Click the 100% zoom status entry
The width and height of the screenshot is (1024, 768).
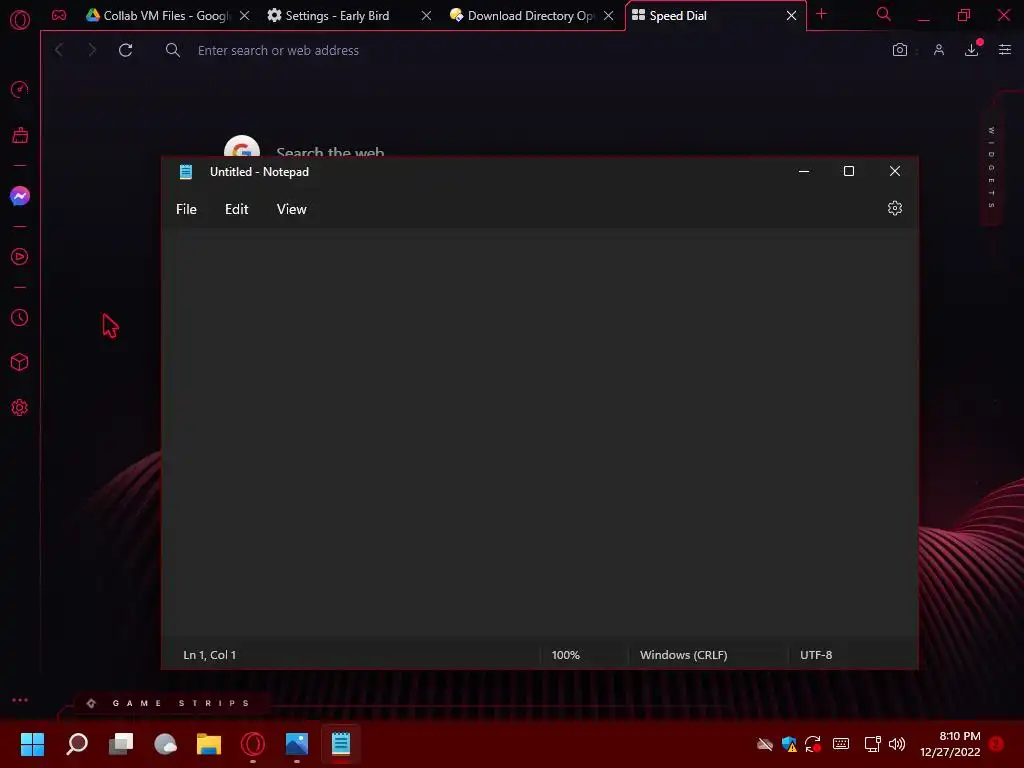(566, 655)
